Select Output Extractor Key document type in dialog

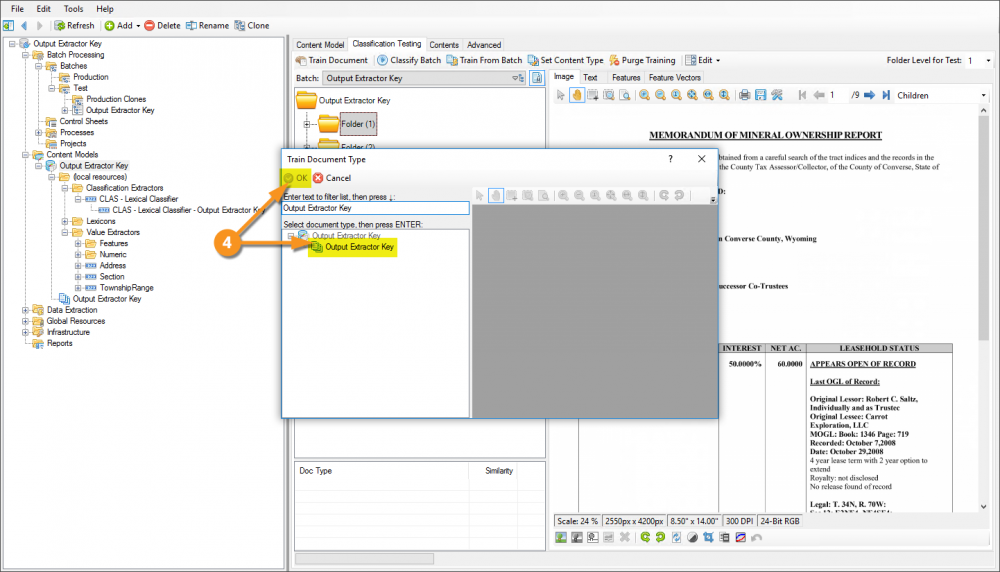359,247
